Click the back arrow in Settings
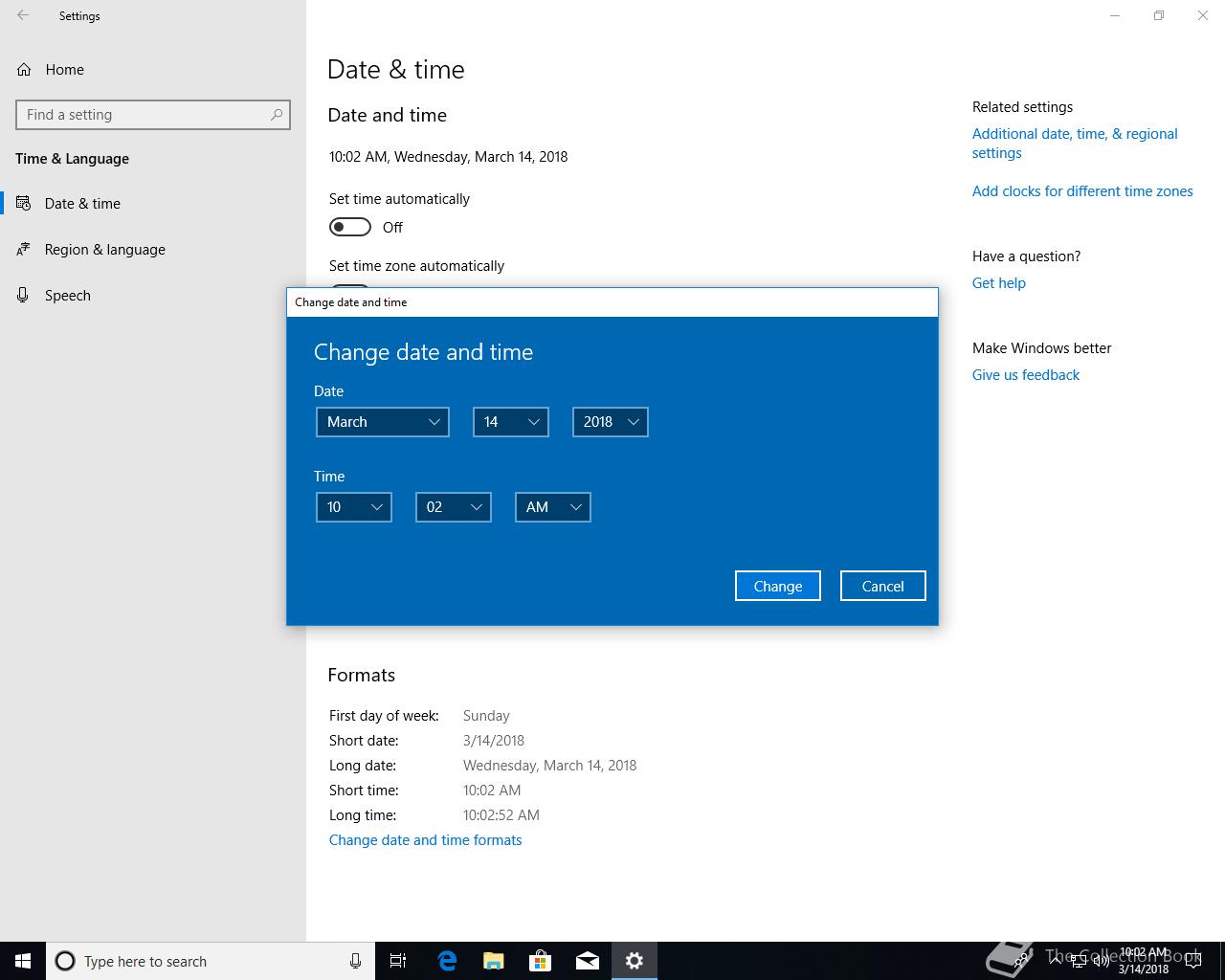 [x=23, y=15]
